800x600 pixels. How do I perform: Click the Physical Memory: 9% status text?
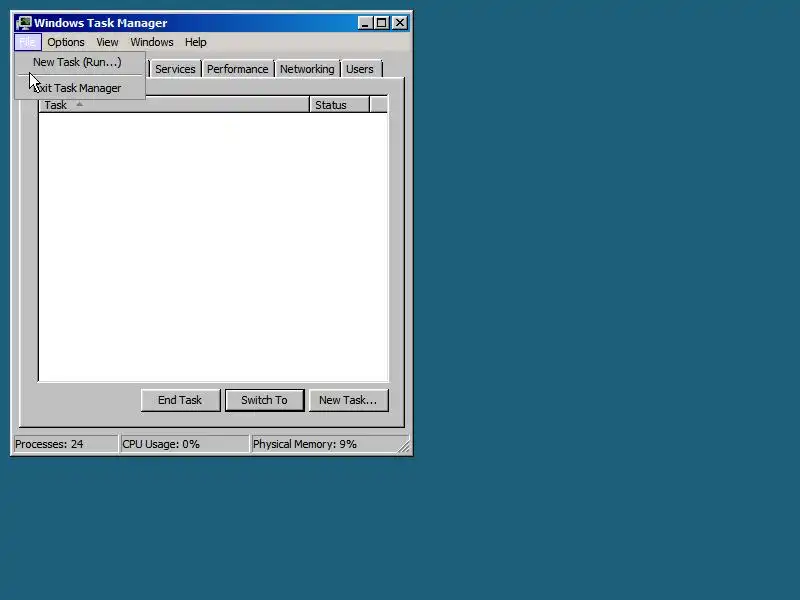coord(305,444)
